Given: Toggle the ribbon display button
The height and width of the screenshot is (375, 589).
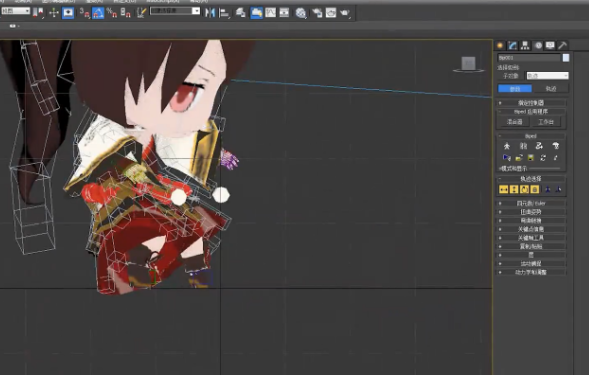Looking at the screenshot, I should [257, 13].
